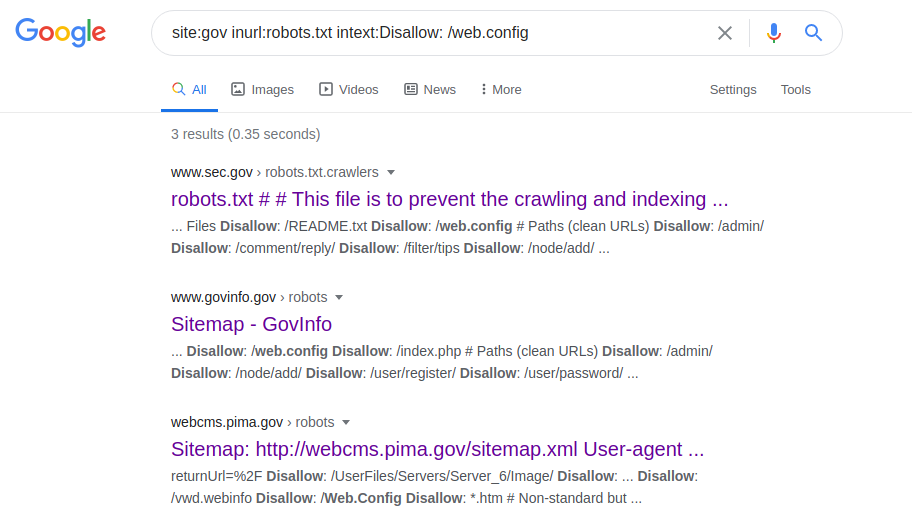Switch to the Images tab

(262, 90)
